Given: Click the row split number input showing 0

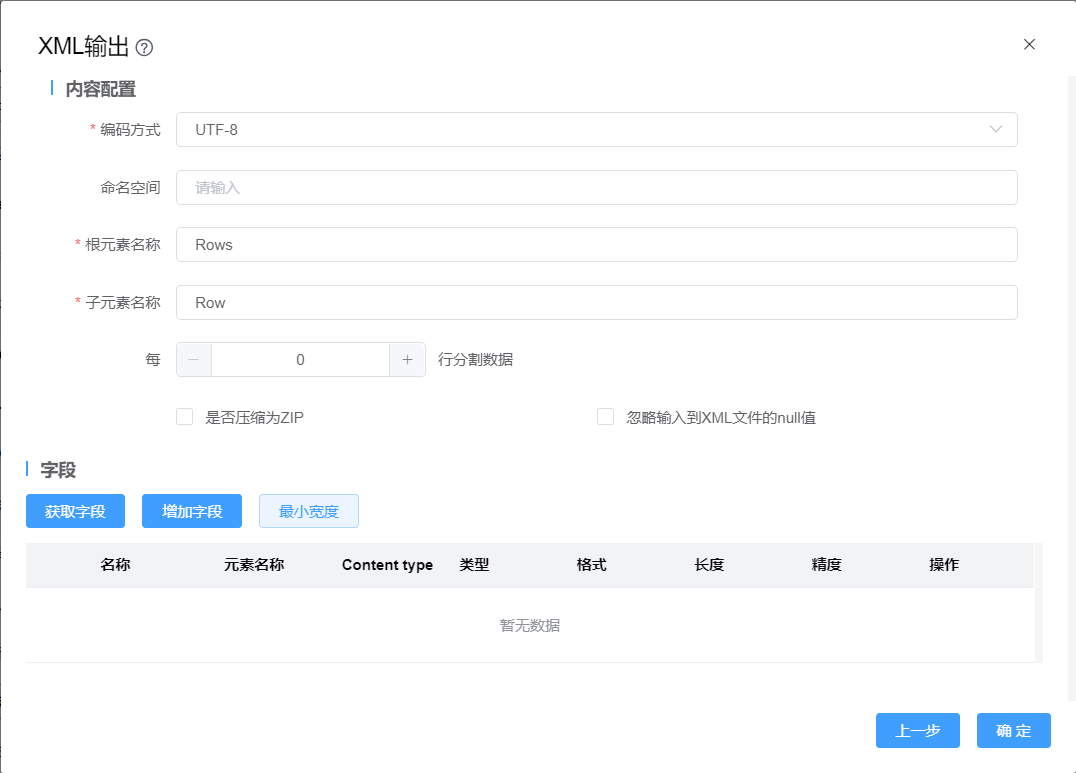Looking at the screenshot, I should (300, 360).
